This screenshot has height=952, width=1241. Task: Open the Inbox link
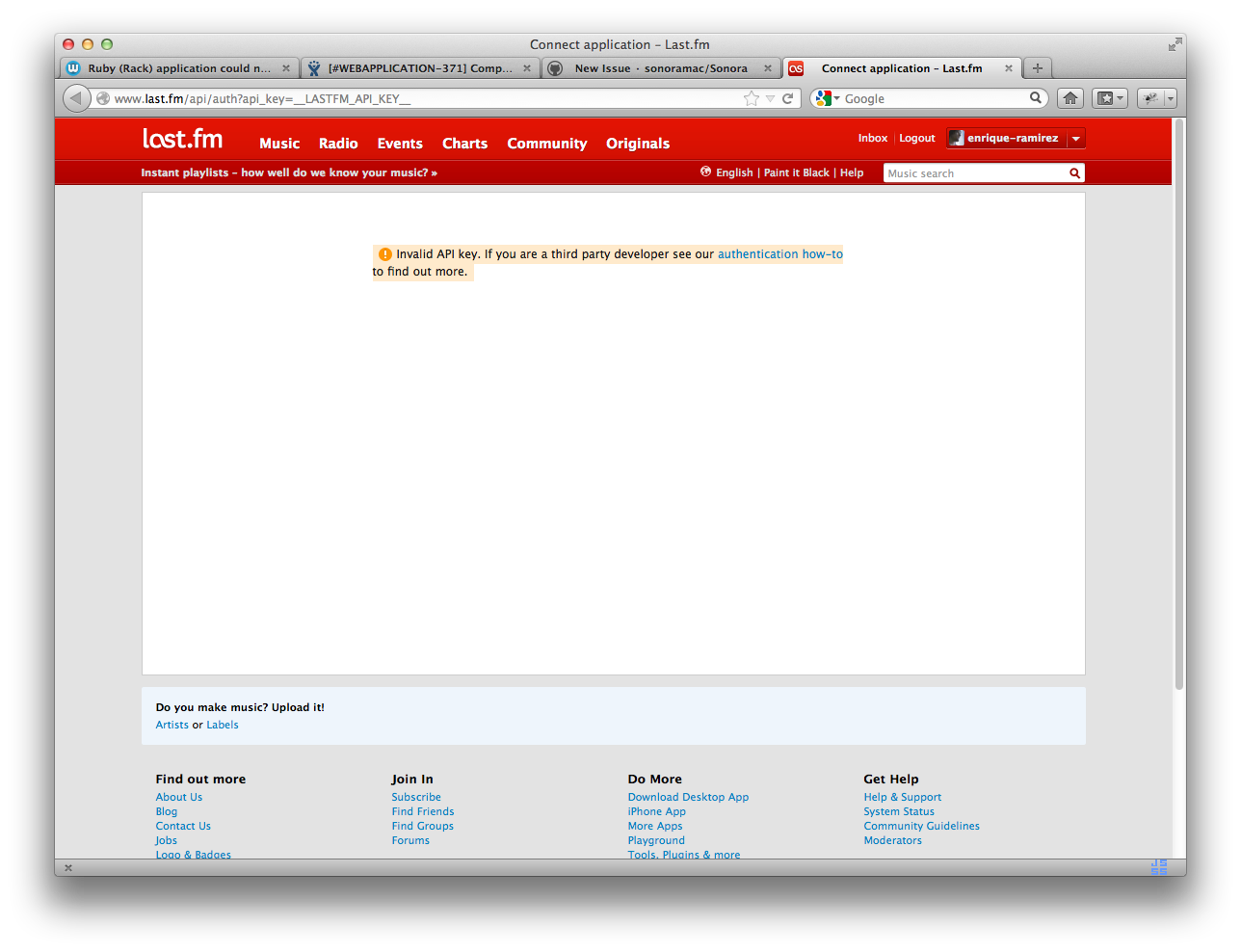click(x=873, y=138)
